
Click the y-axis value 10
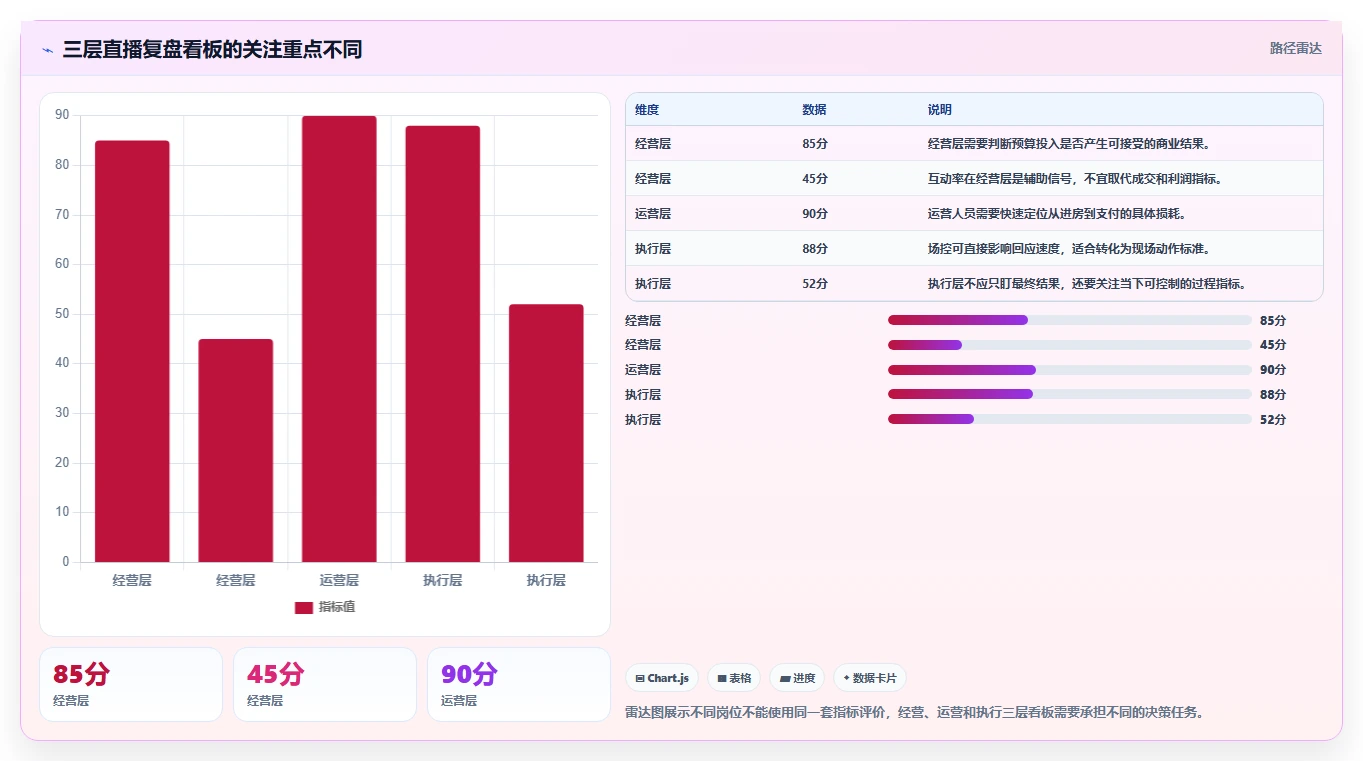click(x=62, y=512)
